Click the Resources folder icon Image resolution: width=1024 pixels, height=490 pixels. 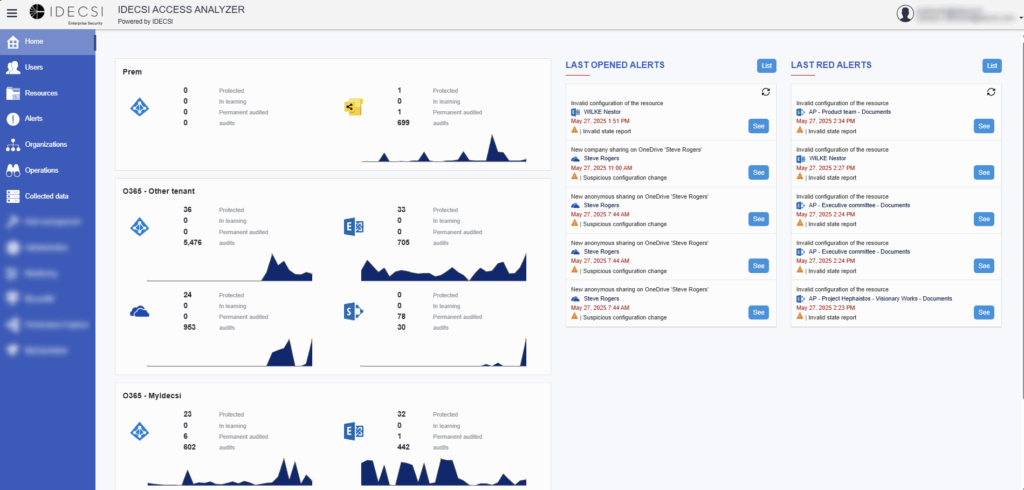coord(12,93)
